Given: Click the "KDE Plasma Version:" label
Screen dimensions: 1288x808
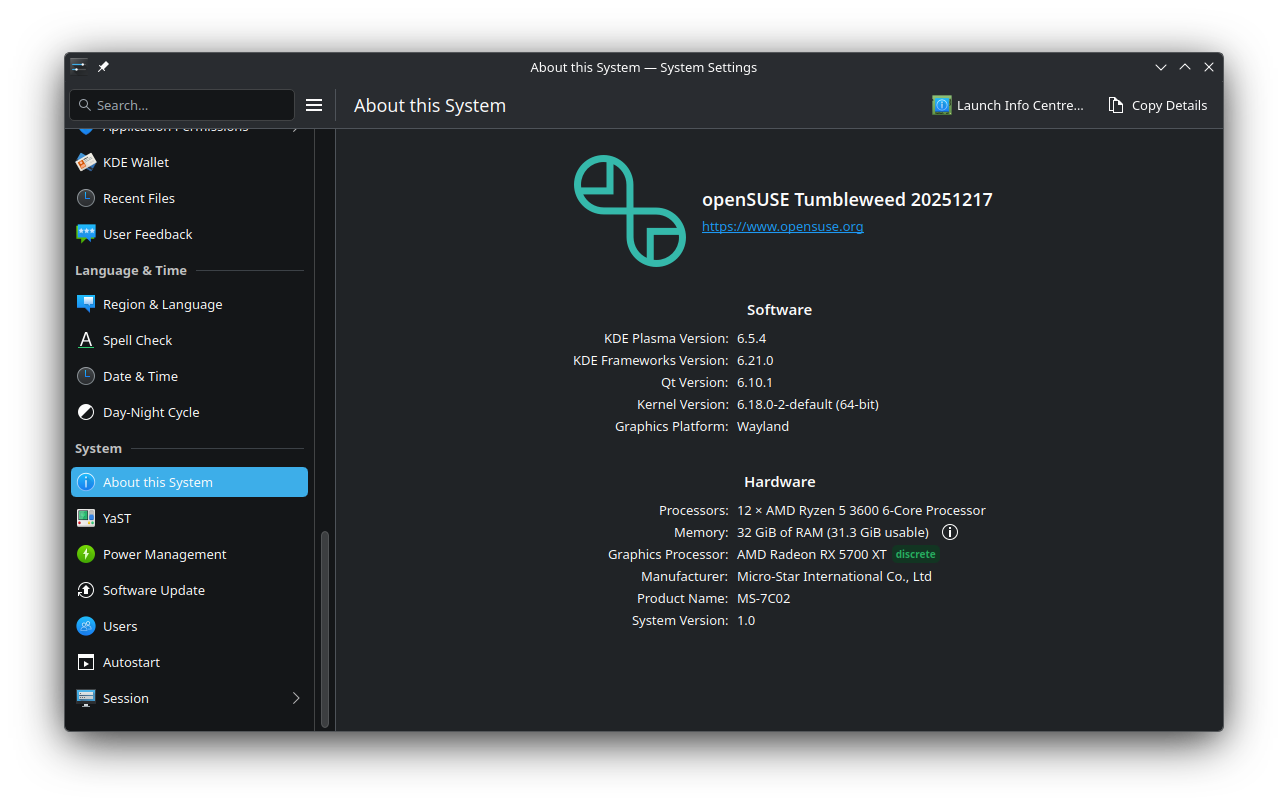Looking at the screenshot, I should pos(666,338).
